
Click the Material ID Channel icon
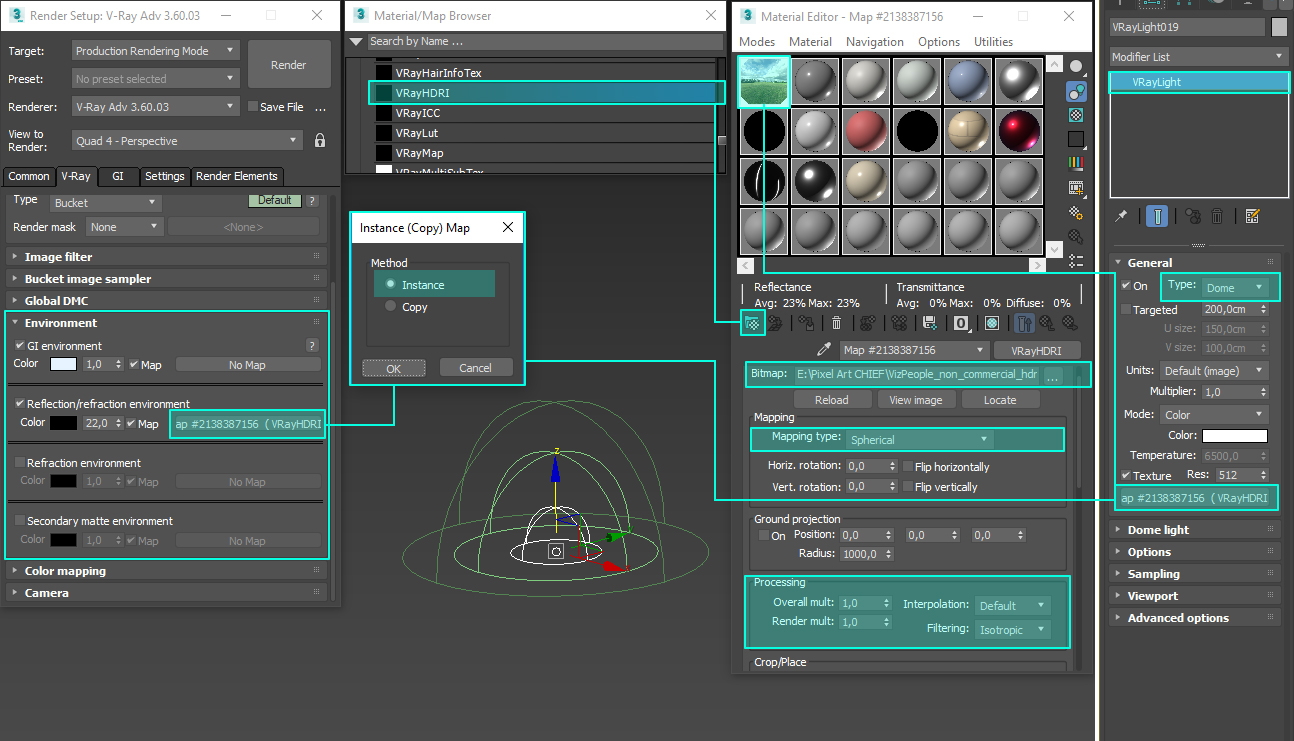click(x=961, y=323)
